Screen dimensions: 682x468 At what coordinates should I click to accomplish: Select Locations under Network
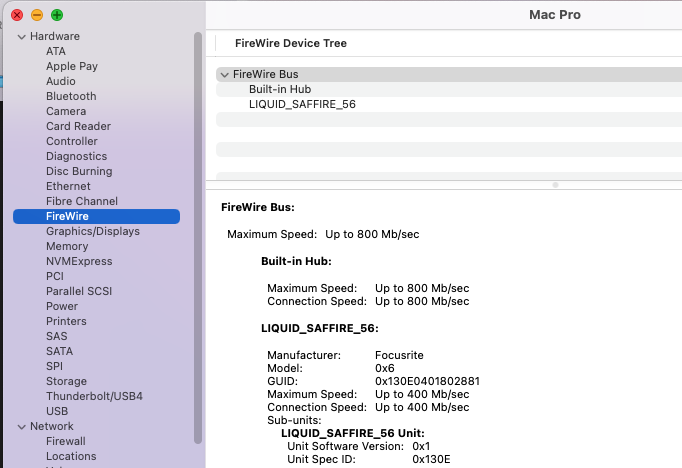click(x=71, y=456)
